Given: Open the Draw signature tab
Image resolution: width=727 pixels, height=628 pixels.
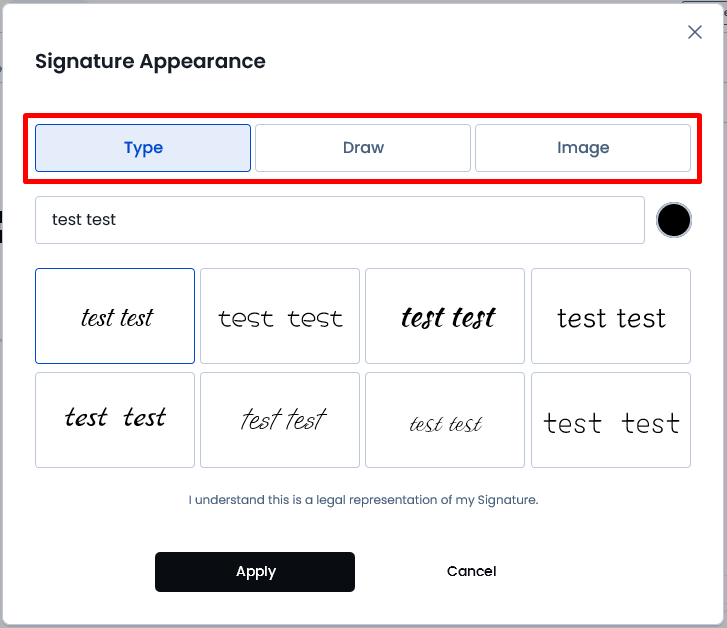Looking at the screenshot, I should [x=363, y=148].
